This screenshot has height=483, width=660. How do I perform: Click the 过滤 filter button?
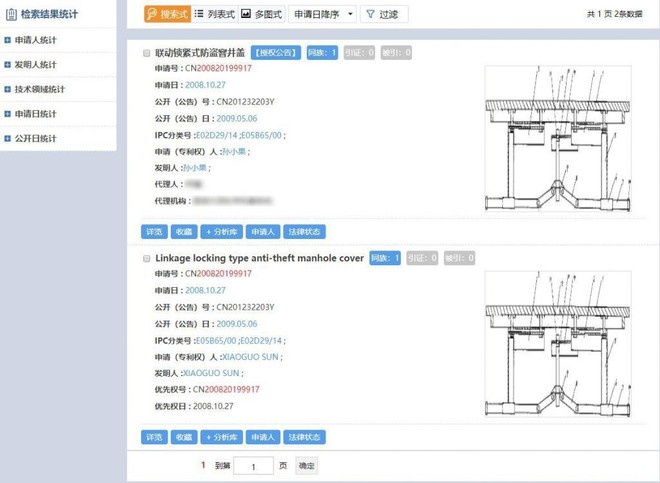(384, 14)
